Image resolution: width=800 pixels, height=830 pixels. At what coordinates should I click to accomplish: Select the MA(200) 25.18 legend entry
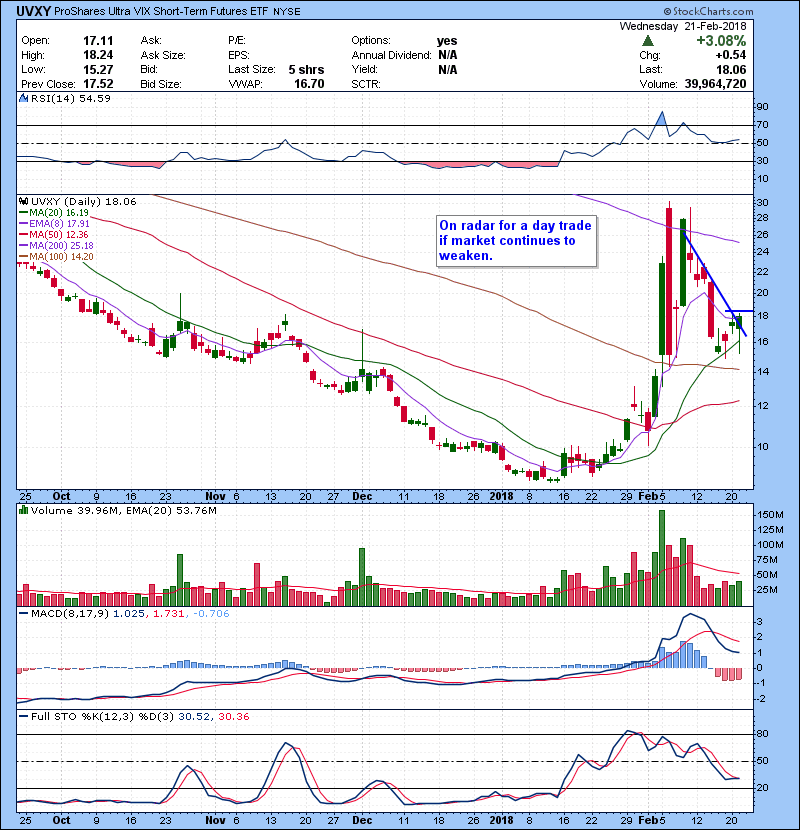[x=56, y=246]
